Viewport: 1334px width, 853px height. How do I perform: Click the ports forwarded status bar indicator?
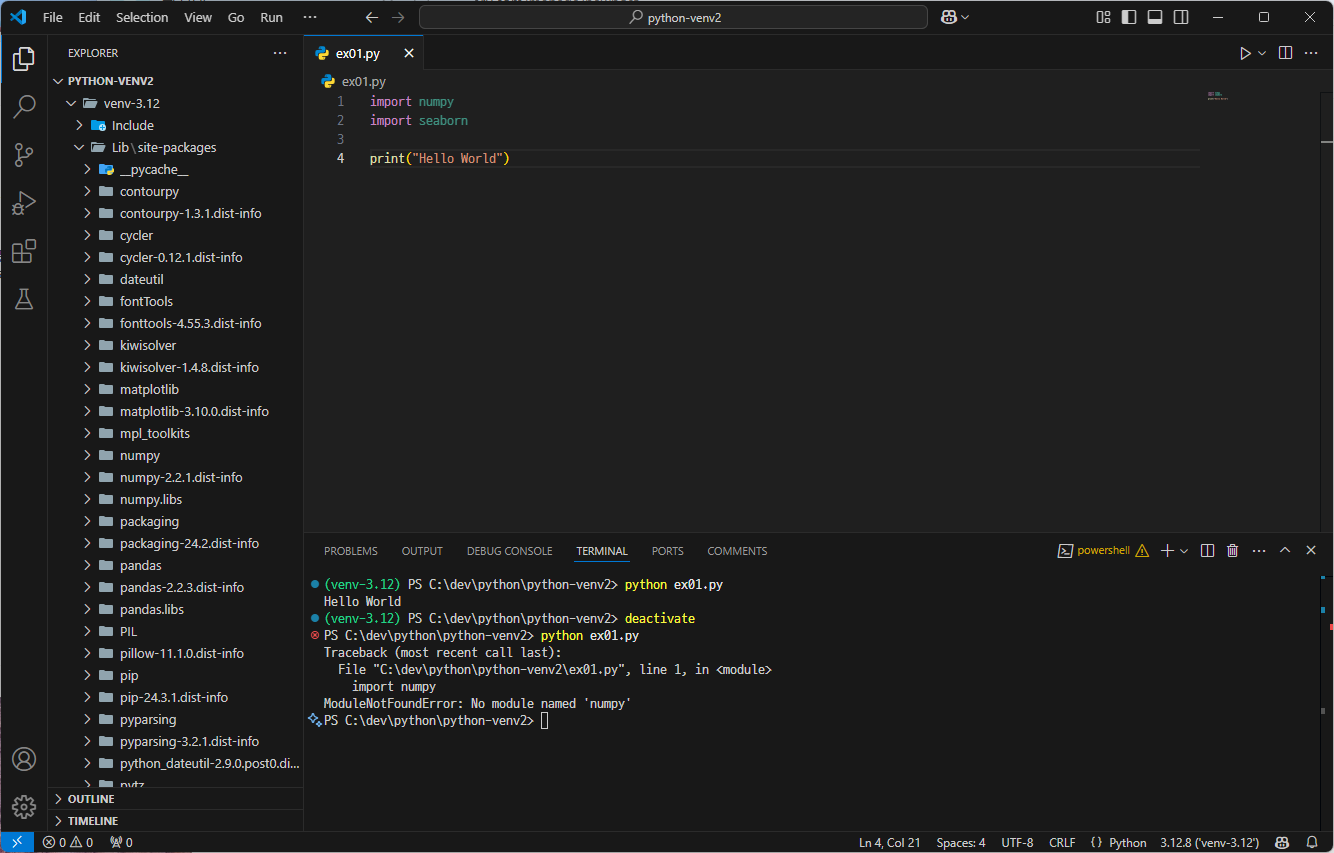121,842
